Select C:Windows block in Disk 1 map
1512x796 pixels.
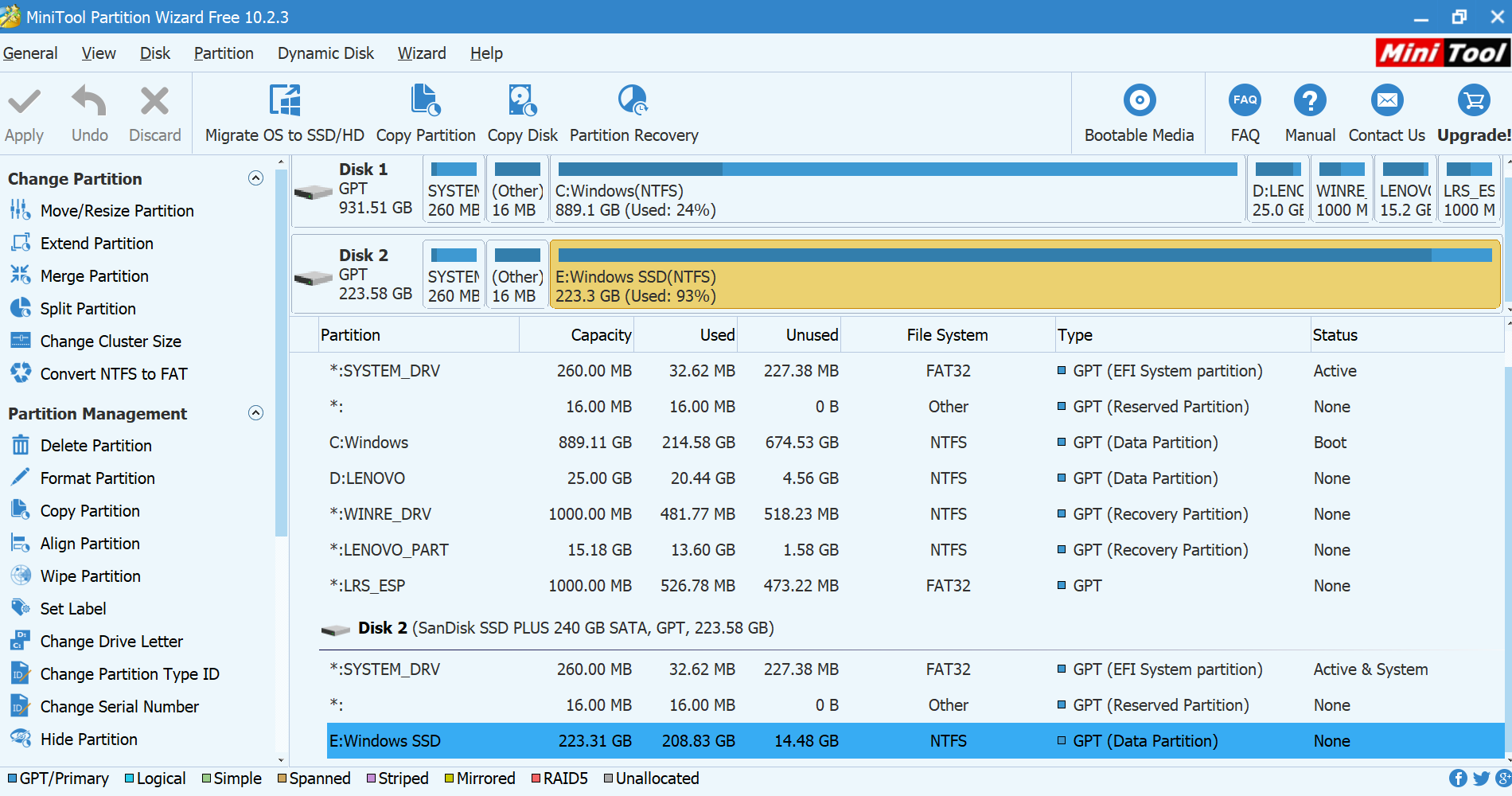[898, 189]
